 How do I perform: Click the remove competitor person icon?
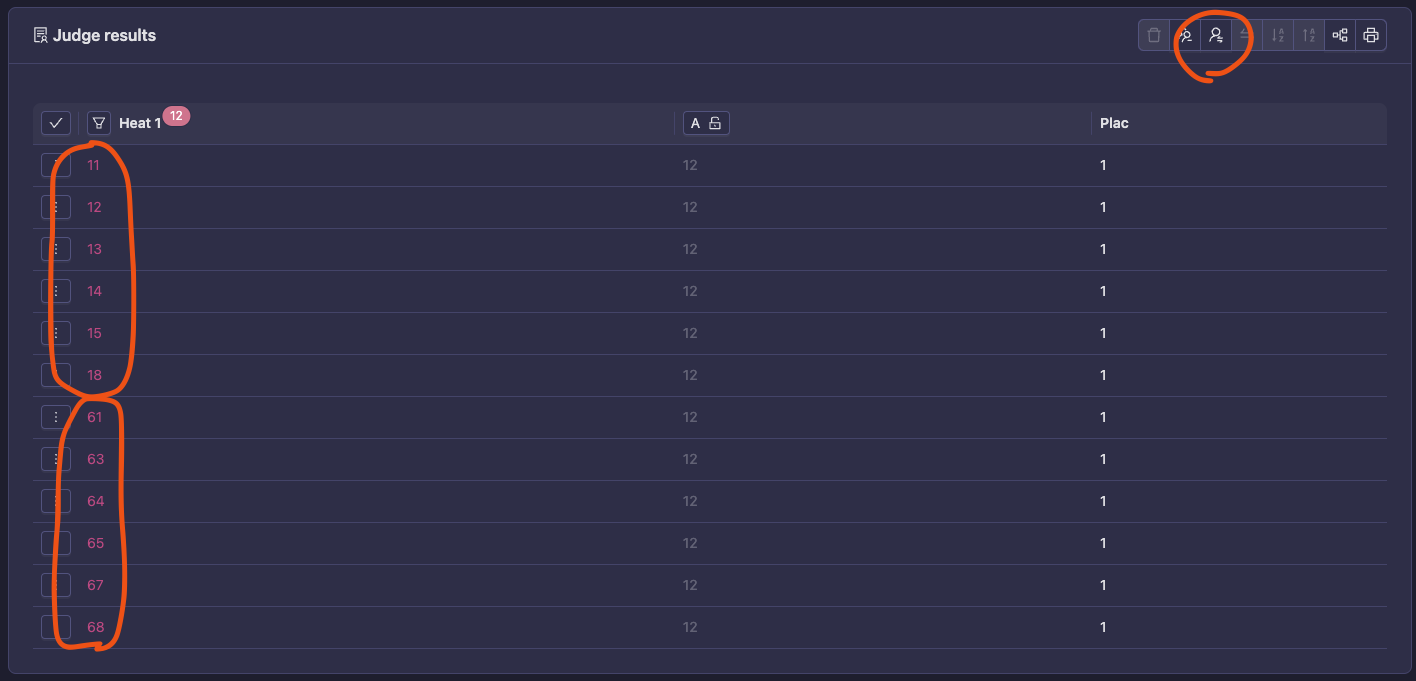(x=1185, y=36)
